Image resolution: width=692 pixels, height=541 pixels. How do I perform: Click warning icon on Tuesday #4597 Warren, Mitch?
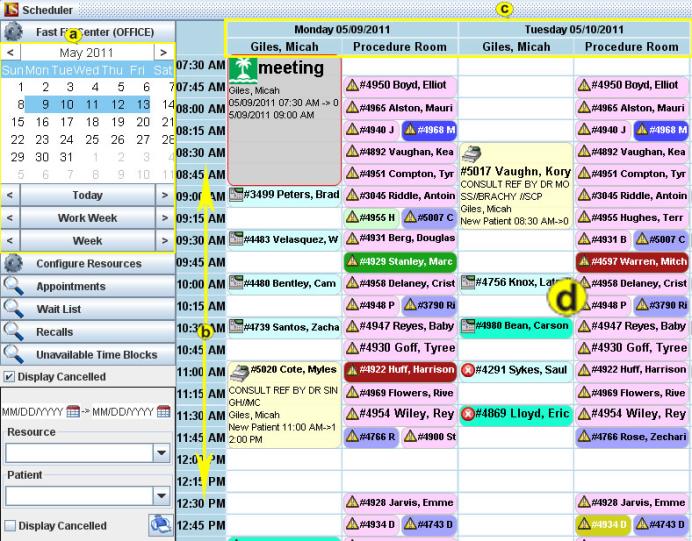pos(584,261)
